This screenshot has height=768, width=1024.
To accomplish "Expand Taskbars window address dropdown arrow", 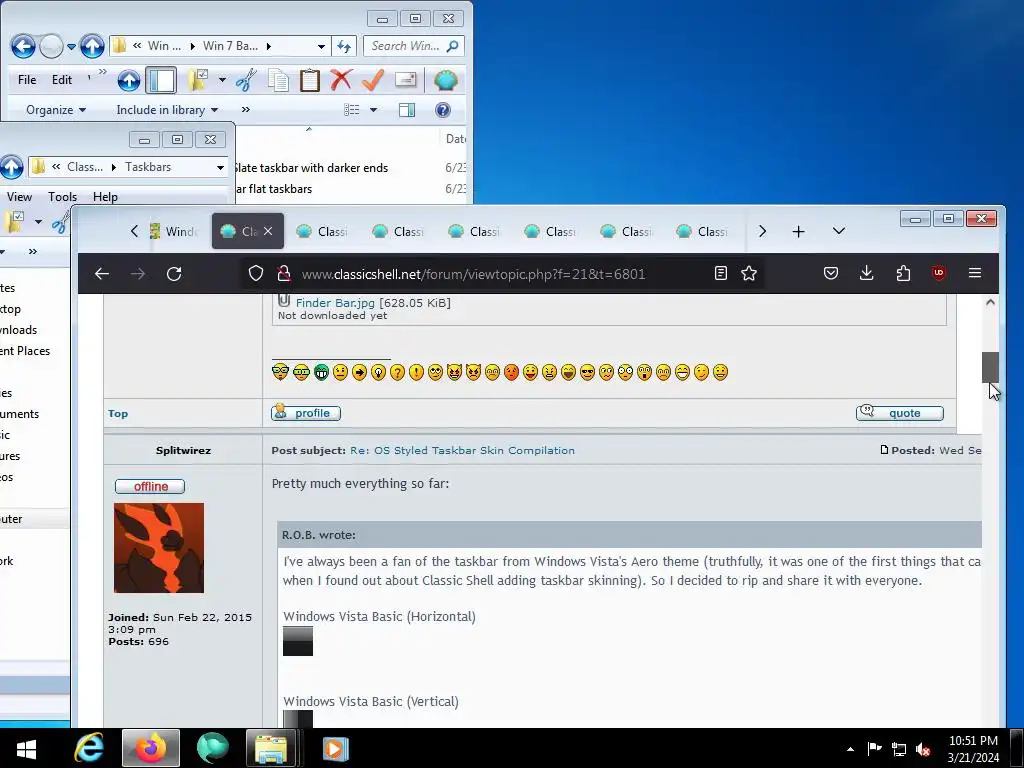I will [221, 167].
